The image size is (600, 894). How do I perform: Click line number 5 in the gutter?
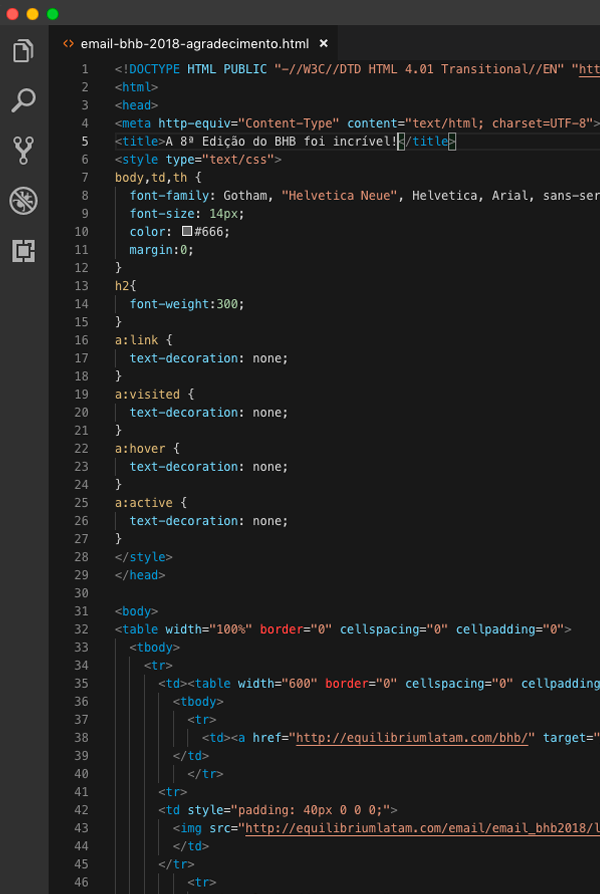[85, 142]
